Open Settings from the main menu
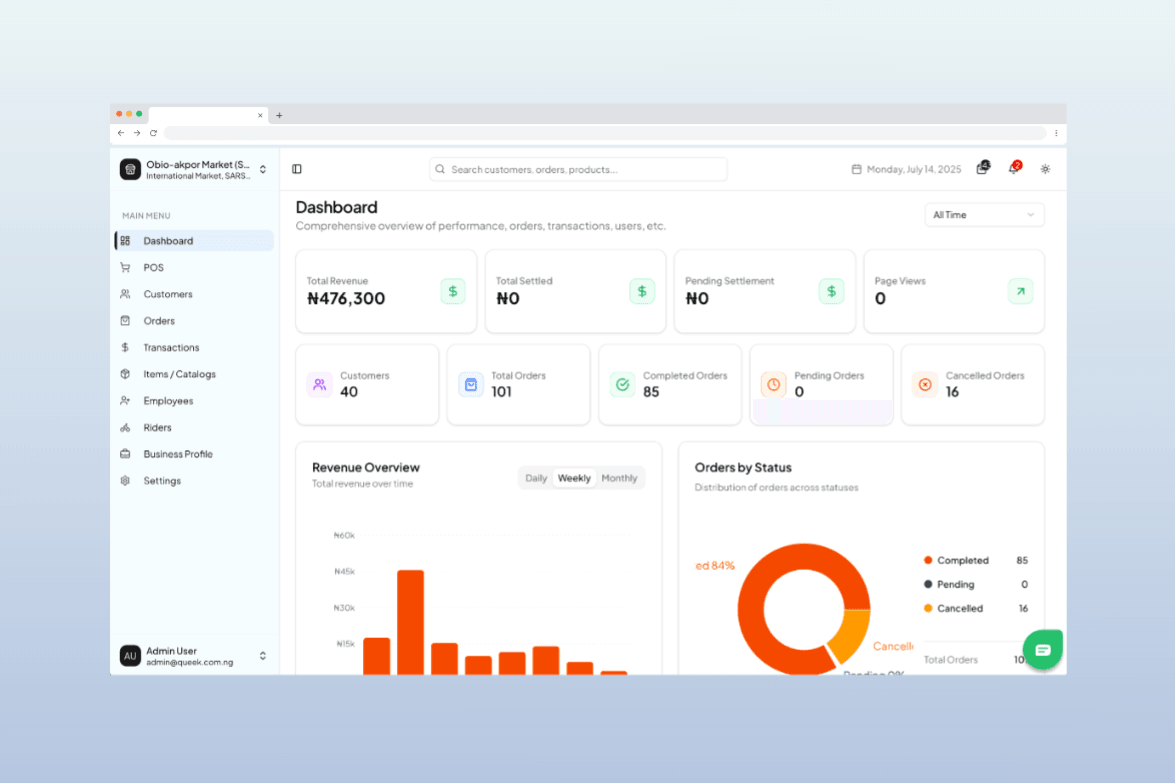Viewport: 1175px width, 783px height. click(161, 480)
